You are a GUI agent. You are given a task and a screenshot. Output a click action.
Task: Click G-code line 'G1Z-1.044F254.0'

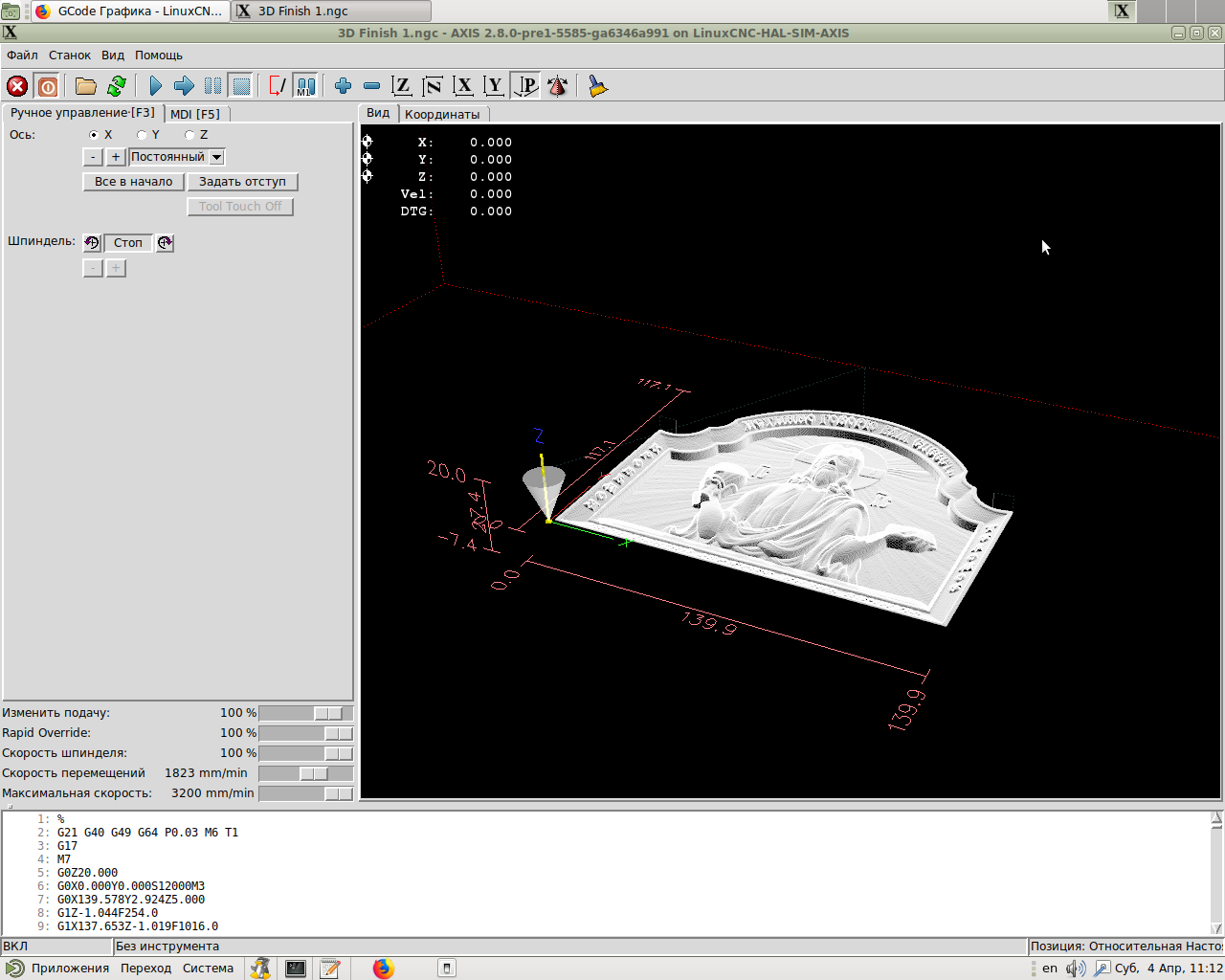[x=107, y=913]
